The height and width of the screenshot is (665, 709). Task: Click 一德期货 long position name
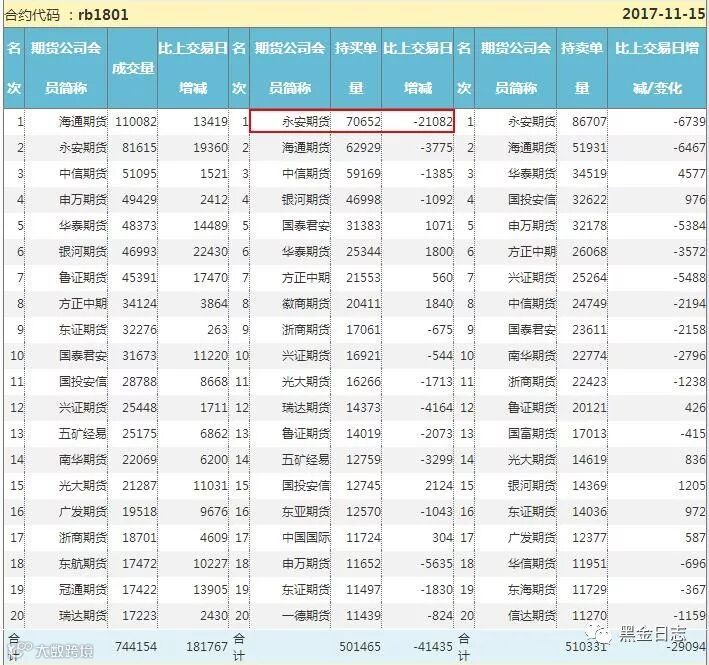[306, 616]
